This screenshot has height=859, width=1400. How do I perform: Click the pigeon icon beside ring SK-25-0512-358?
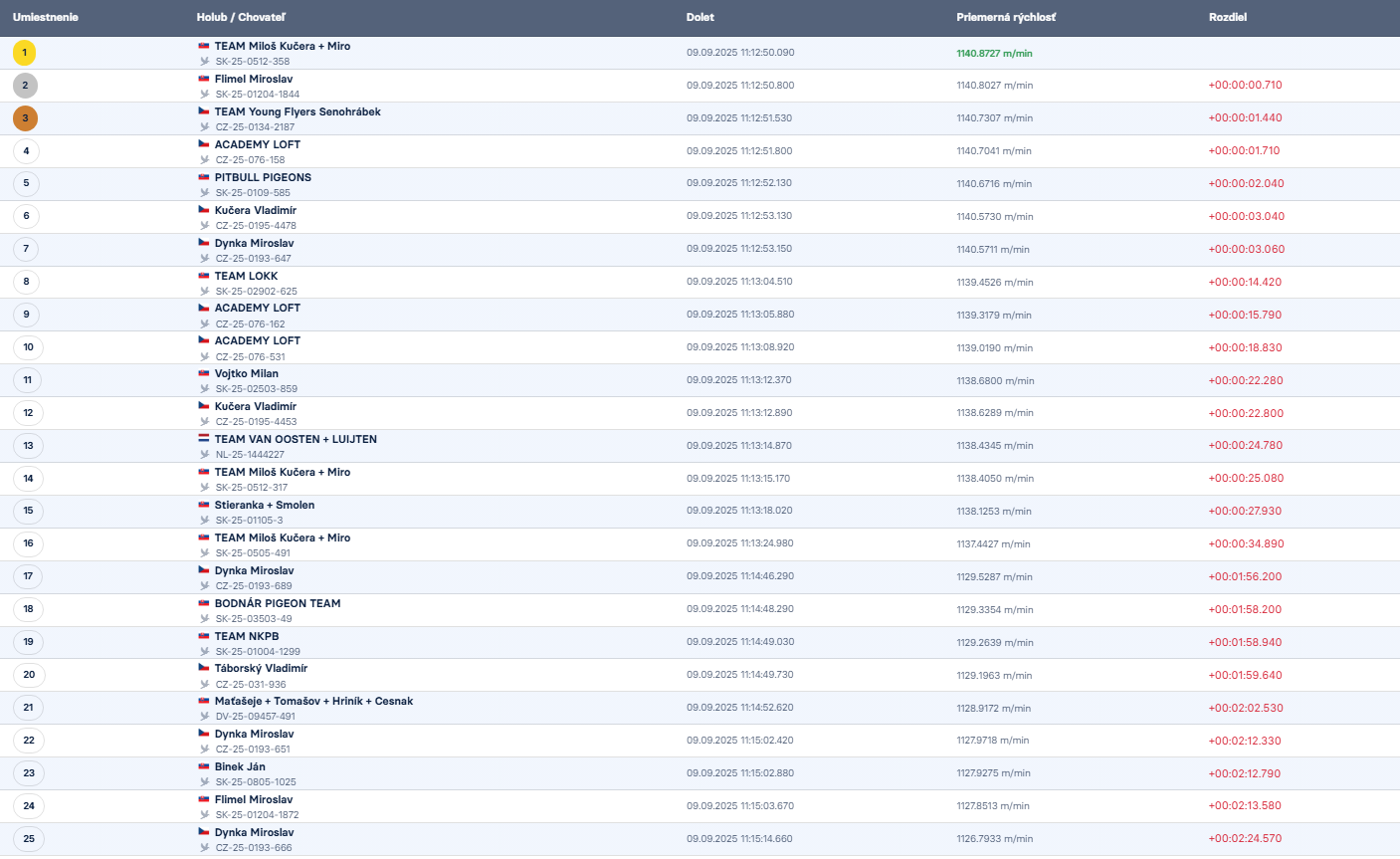point(205,62)
